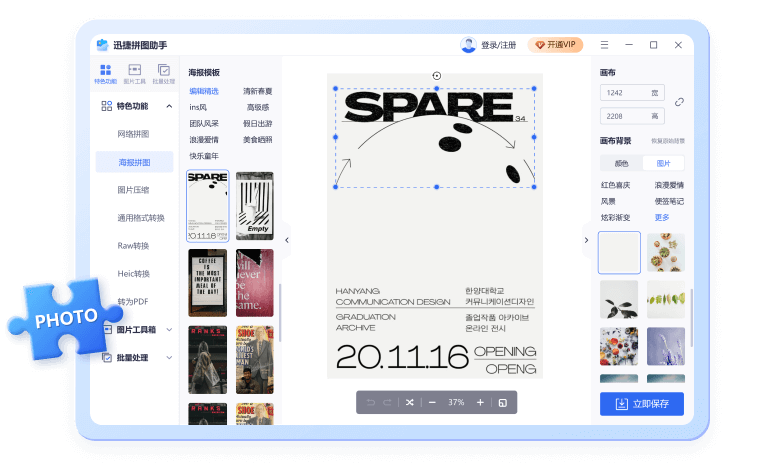The image size is (757, 469).
Task: Pick the food bowls background thumbnail
Action: [x=666, y=253]
